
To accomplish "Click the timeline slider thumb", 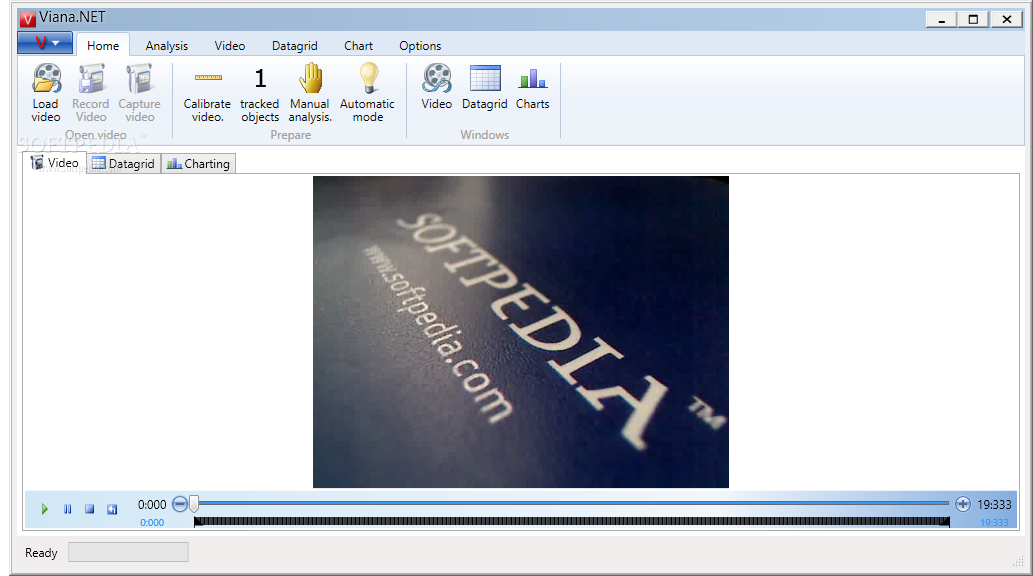I will [x=194, y=504].
